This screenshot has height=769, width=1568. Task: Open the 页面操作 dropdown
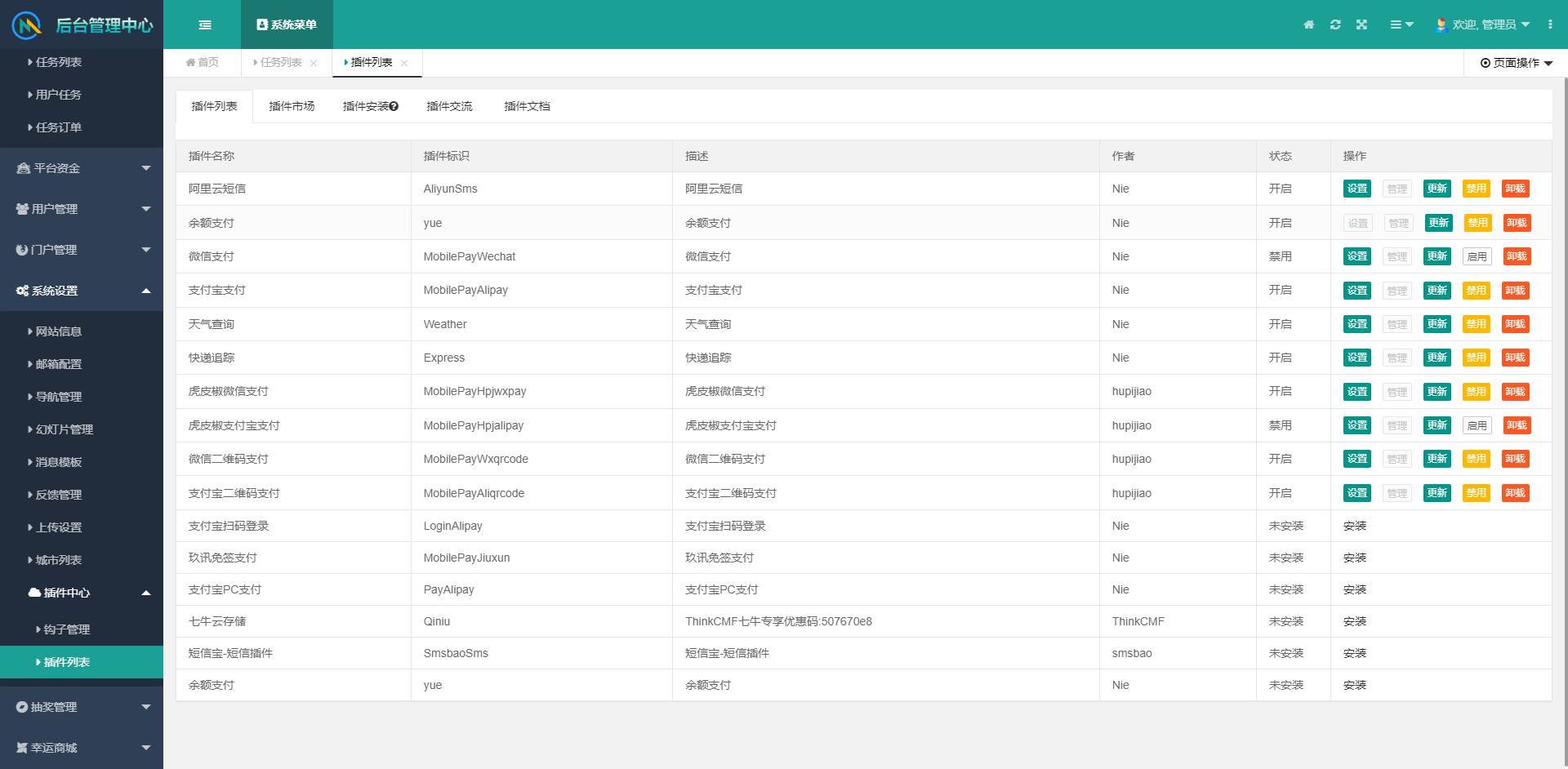1516,63
